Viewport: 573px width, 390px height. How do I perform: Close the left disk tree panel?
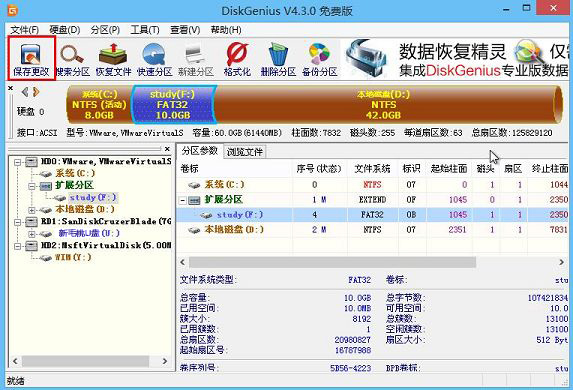point(167,149)
